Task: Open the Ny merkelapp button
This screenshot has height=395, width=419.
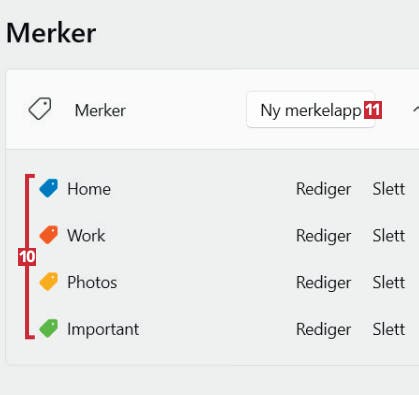Action: (x=311, y=110)
